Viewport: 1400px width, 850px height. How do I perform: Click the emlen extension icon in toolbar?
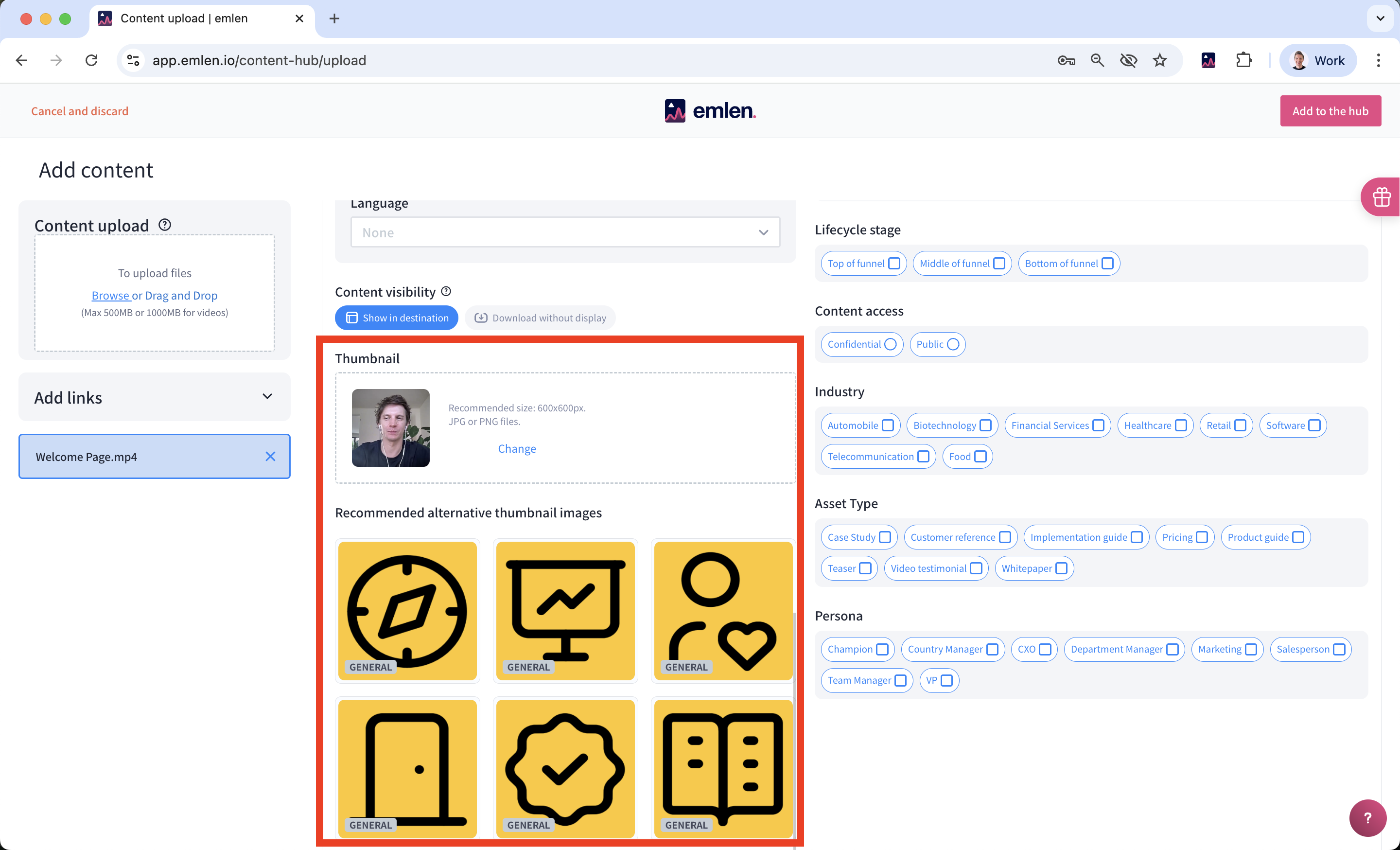pos(1208,60)
